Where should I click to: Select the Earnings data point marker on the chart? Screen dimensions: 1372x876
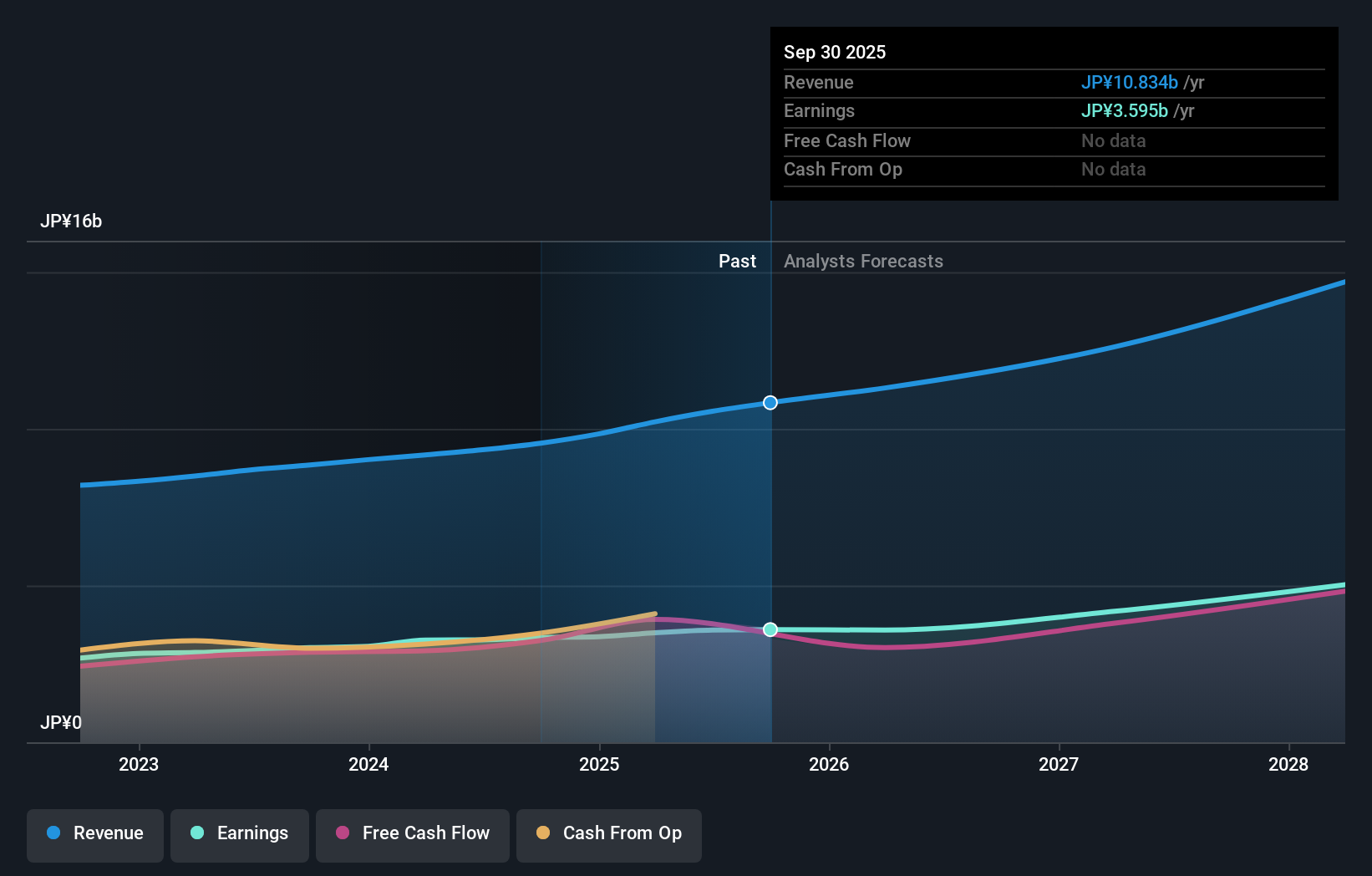click(770, 629)
